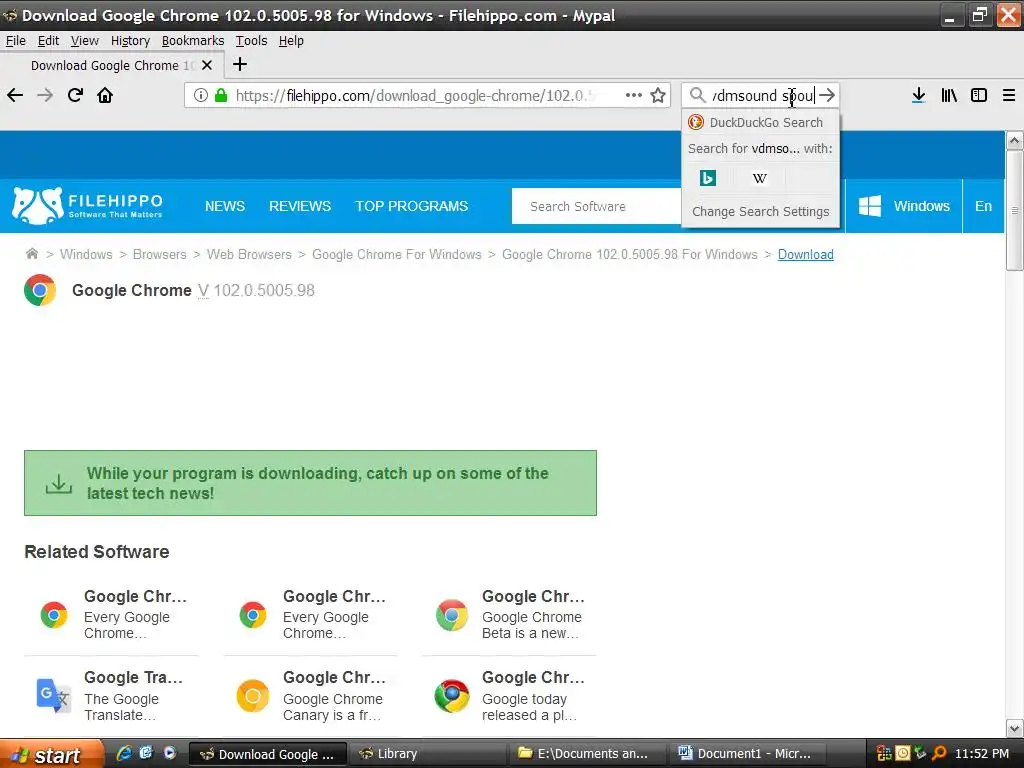Go to FileHippo NEWS section

tap(225, 206)
